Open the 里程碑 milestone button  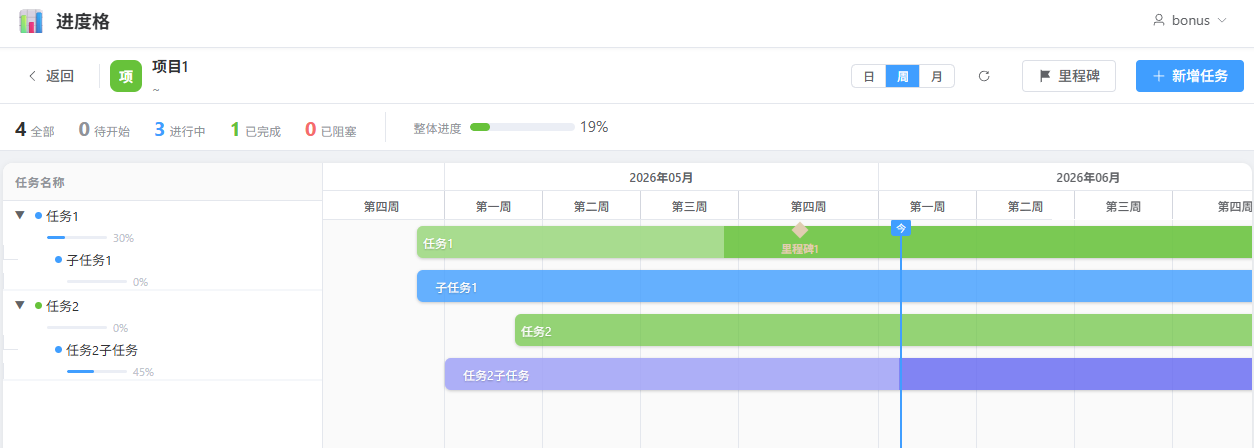(x=1069, y=76)
